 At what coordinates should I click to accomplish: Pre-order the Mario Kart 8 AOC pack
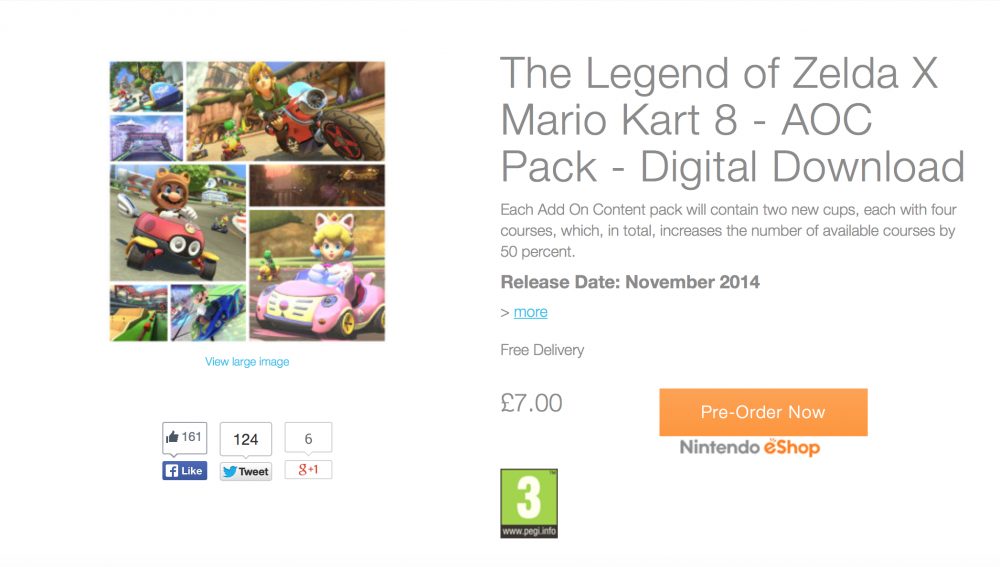click(763, 412)
